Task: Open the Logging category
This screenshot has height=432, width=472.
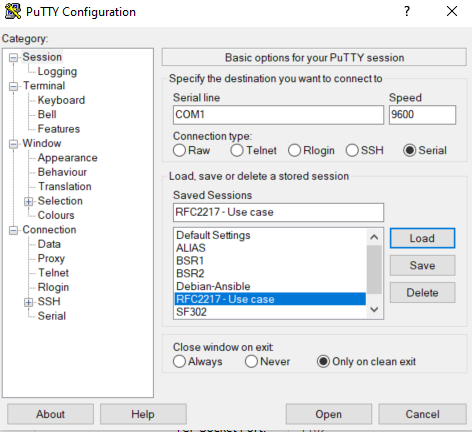Action: click(57, 71)
